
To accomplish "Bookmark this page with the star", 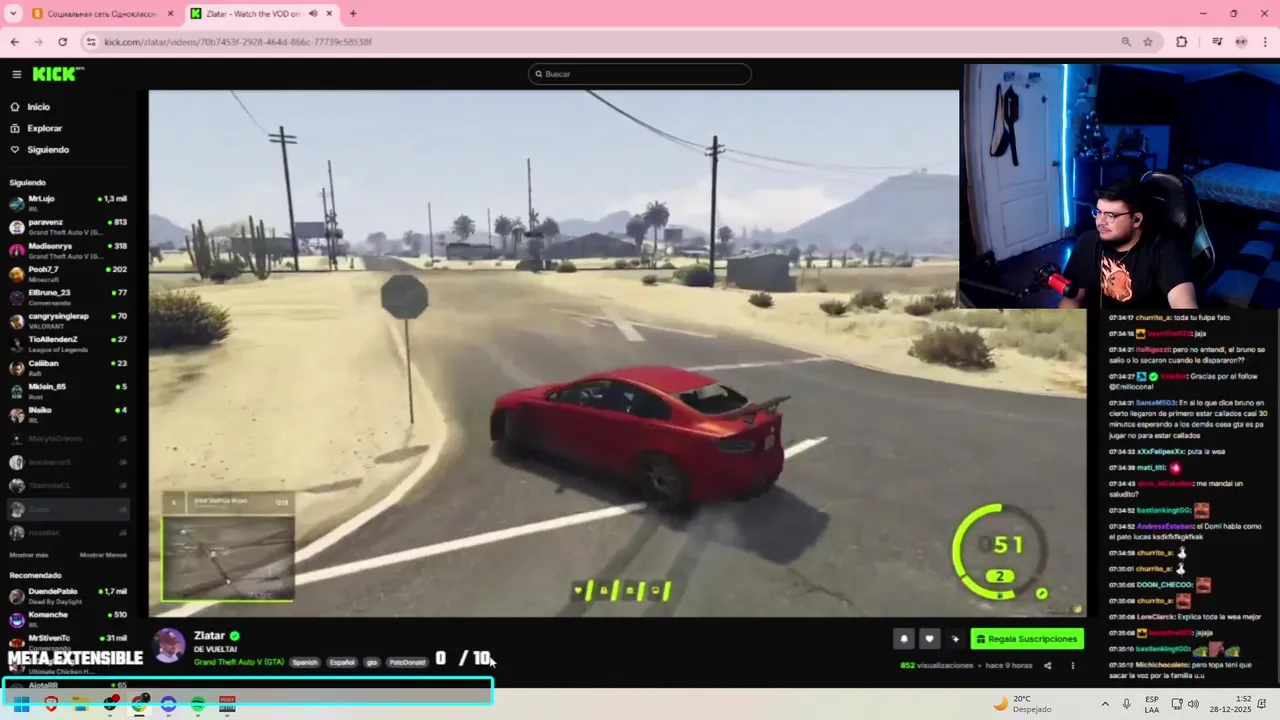I will click(x=1148, y=42).
